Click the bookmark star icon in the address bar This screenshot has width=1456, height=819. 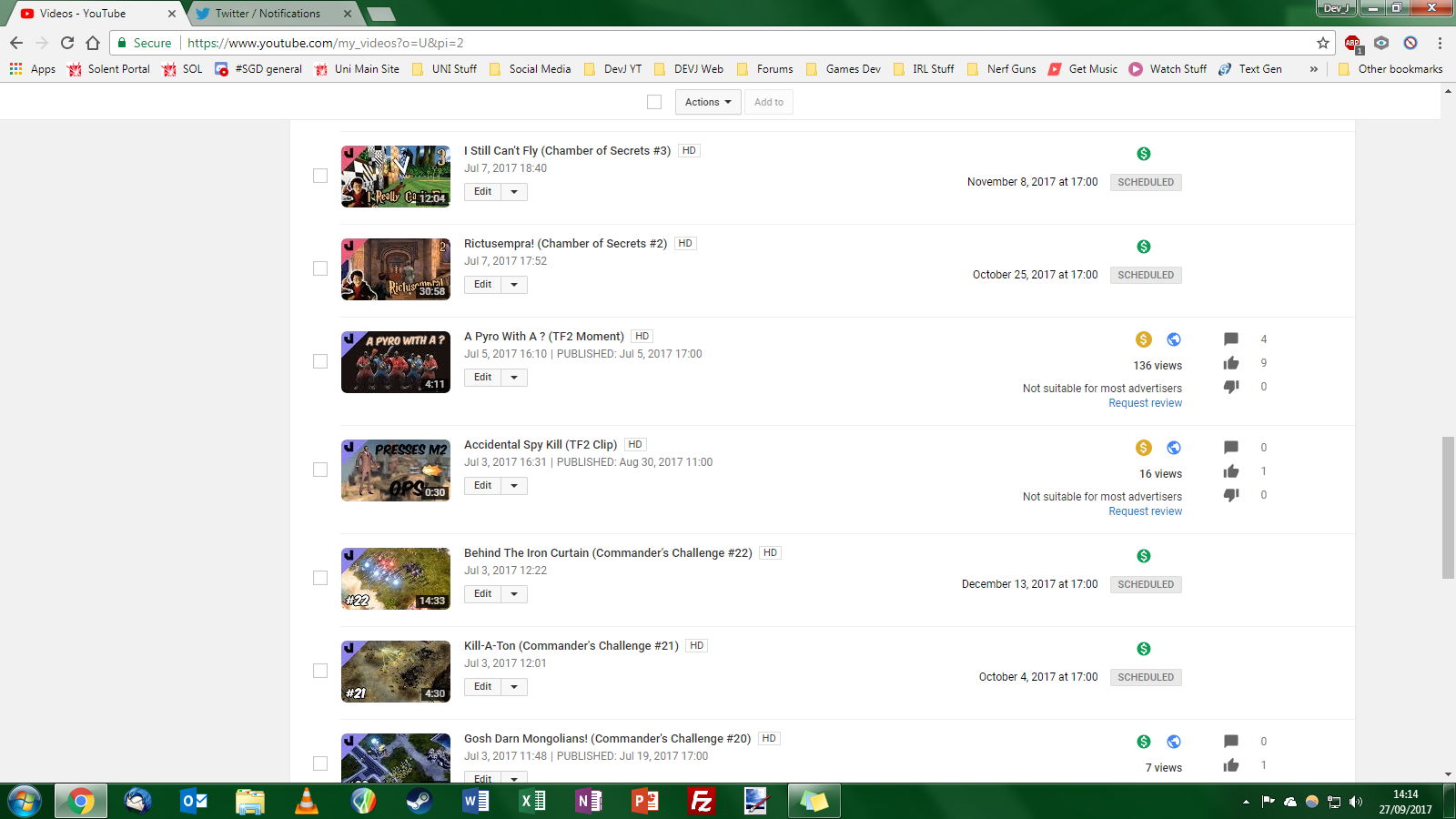click(x=1323, y=43)
